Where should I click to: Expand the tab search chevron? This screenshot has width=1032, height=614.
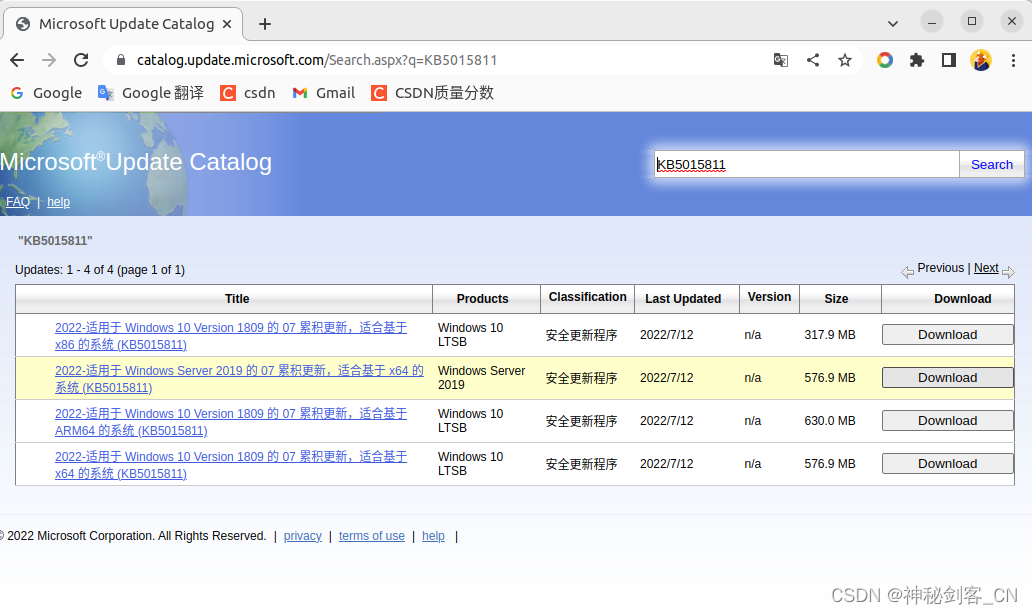tap(892, 24)
